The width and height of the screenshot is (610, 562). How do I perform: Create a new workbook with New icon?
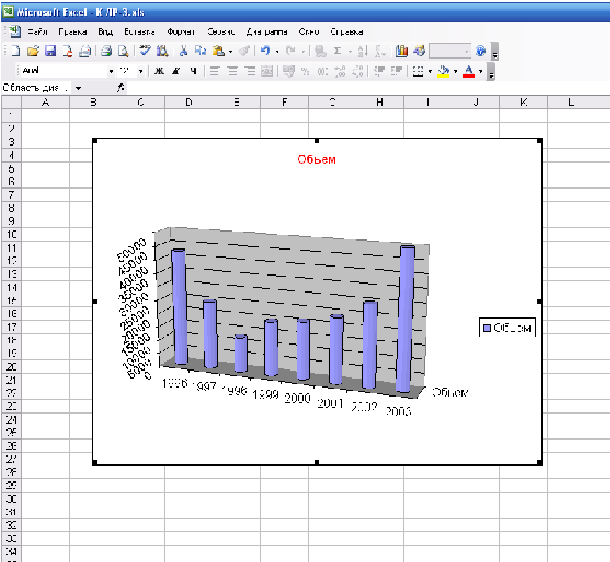tap(15, 51)
